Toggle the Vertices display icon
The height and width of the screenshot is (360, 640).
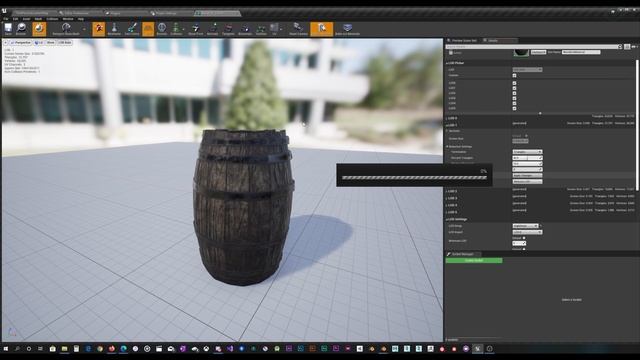pos(261,29)
